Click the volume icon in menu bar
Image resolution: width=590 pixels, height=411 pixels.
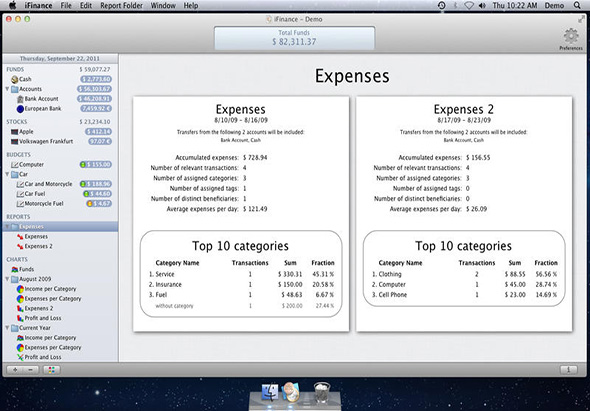tap(482, 6)
